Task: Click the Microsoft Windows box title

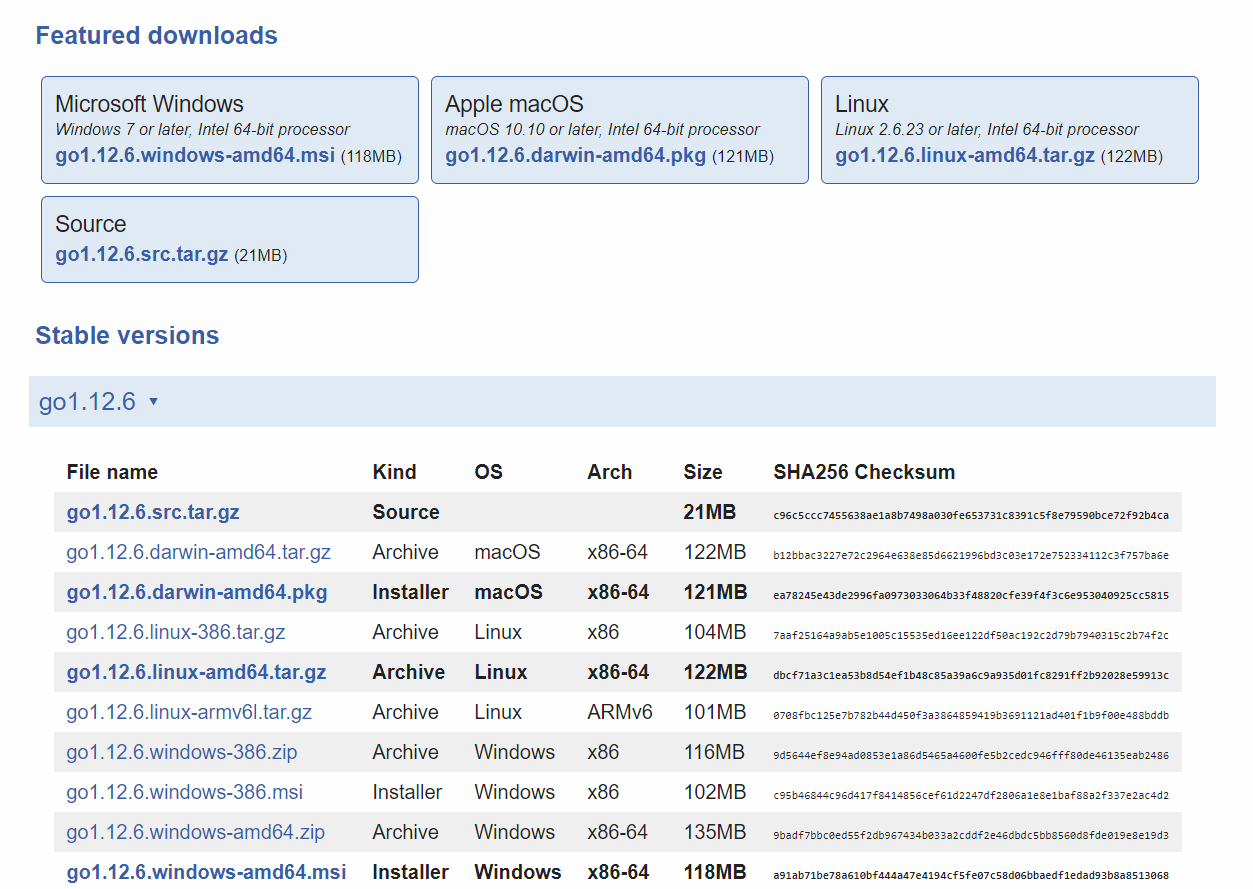Action: click(x=149, y=104)
